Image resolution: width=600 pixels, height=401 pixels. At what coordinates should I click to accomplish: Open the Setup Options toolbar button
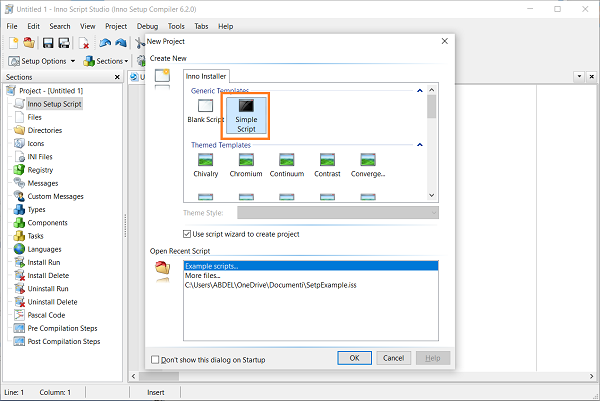[42, 61]
